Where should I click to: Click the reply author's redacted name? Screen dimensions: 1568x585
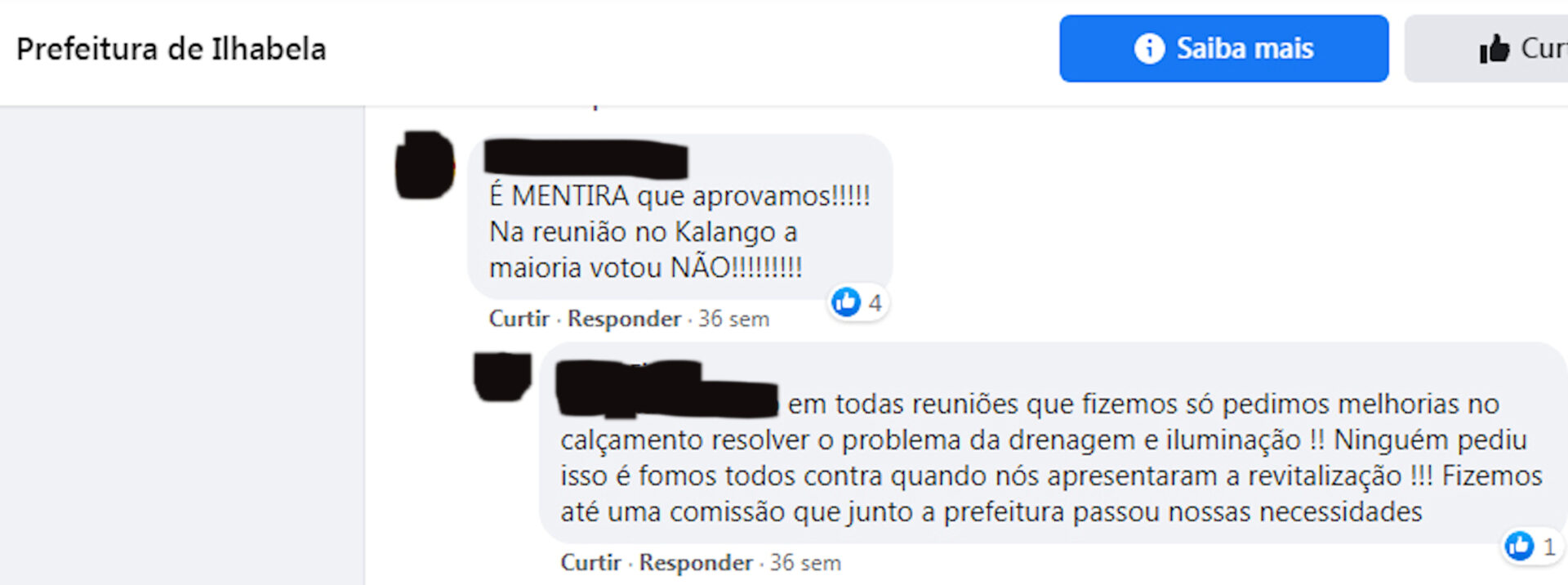click(666, 389)
